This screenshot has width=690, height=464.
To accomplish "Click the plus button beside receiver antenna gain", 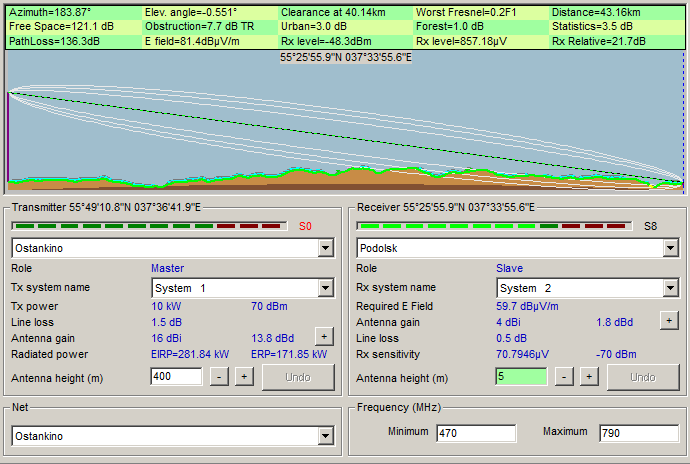I will [x=668, y=320].
